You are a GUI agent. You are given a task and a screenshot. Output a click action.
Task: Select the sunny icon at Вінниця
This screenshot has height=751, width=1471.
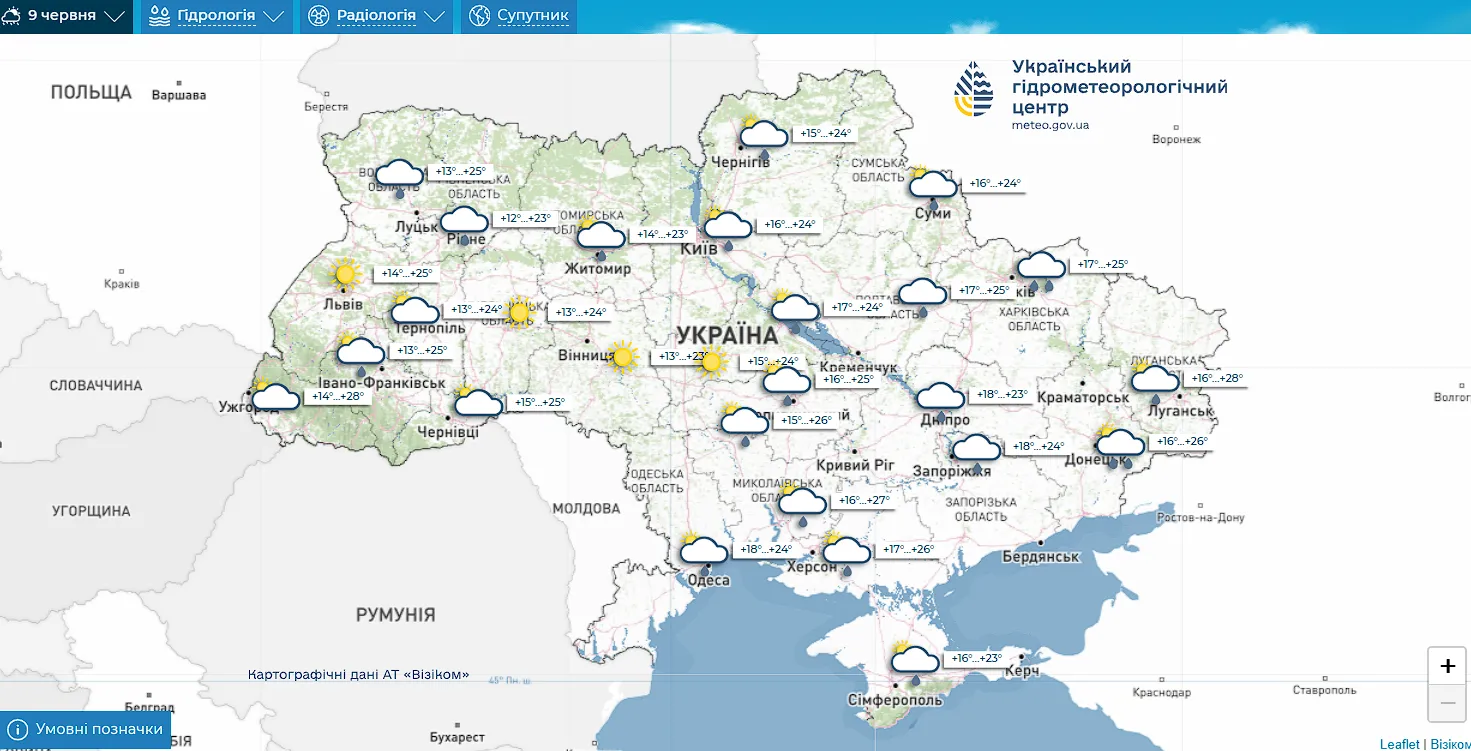tap(623, 356)
